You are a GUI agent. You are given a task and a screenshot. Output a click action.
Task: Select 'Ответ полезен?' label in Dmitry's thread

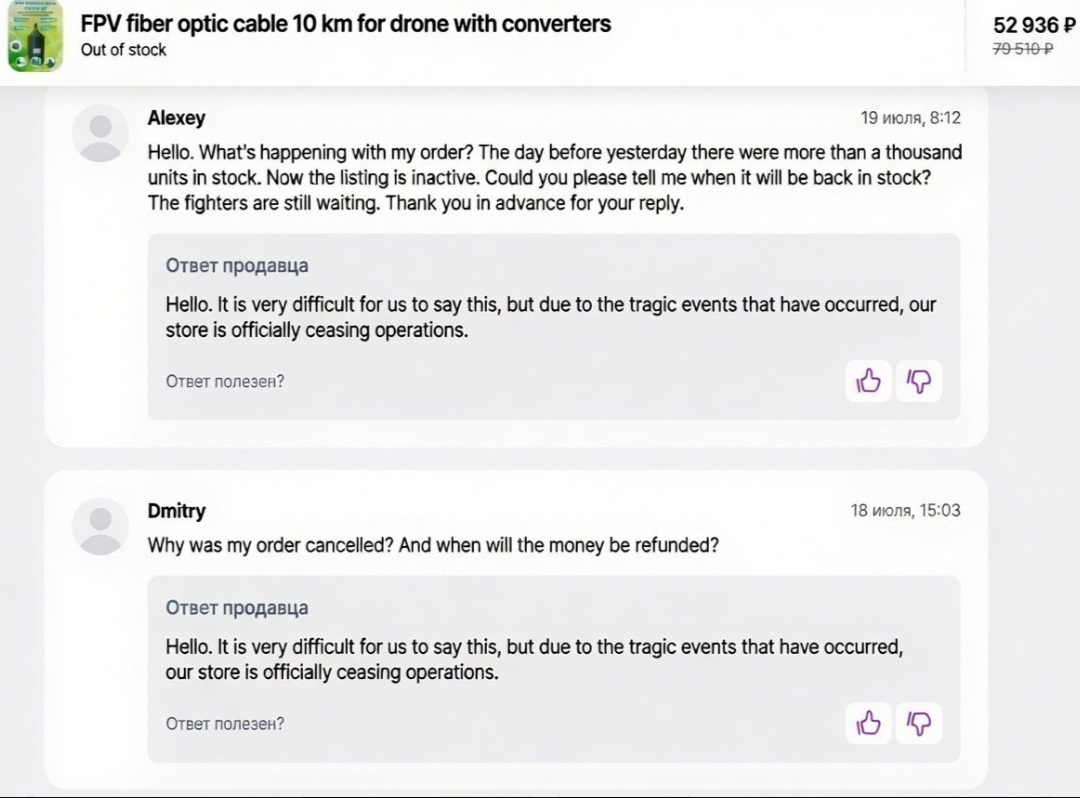point(225,724)
